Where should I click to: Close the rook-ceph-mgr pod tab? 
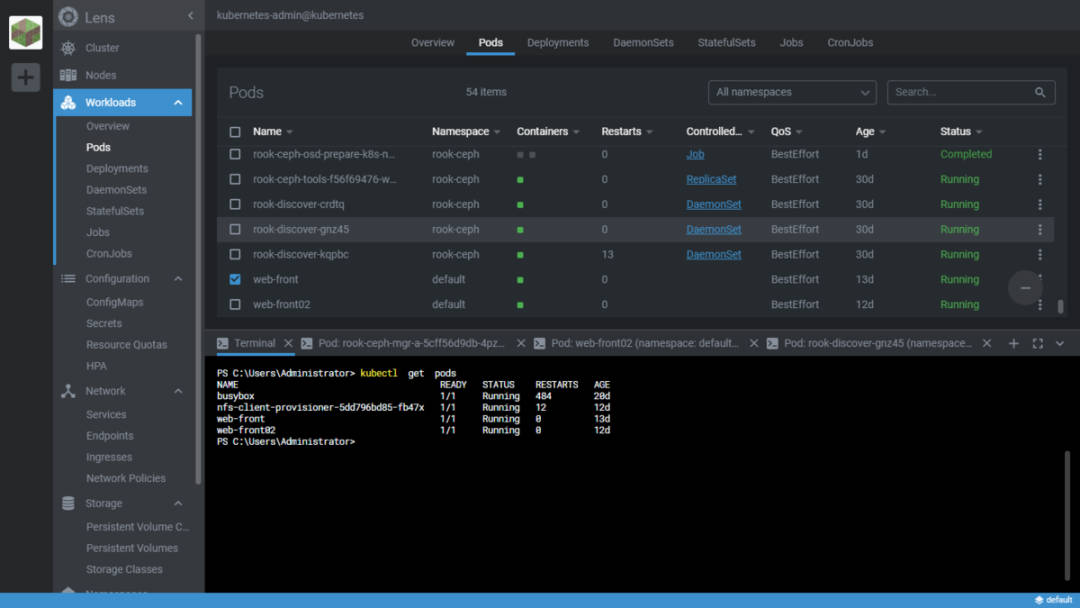click(521, 344)
